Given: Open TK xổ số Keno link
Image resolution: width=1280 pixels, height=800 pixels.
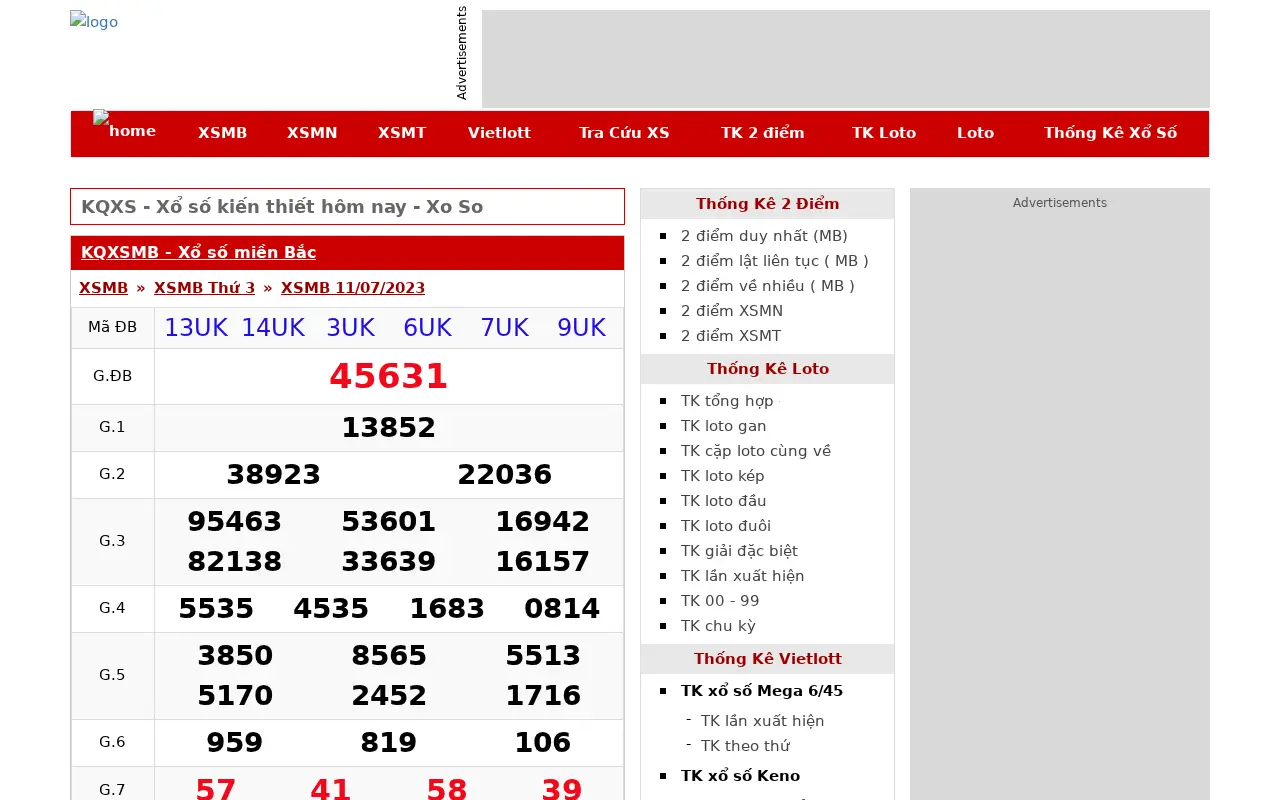Looking at the screenshot, I should click(x=740, y=776).
